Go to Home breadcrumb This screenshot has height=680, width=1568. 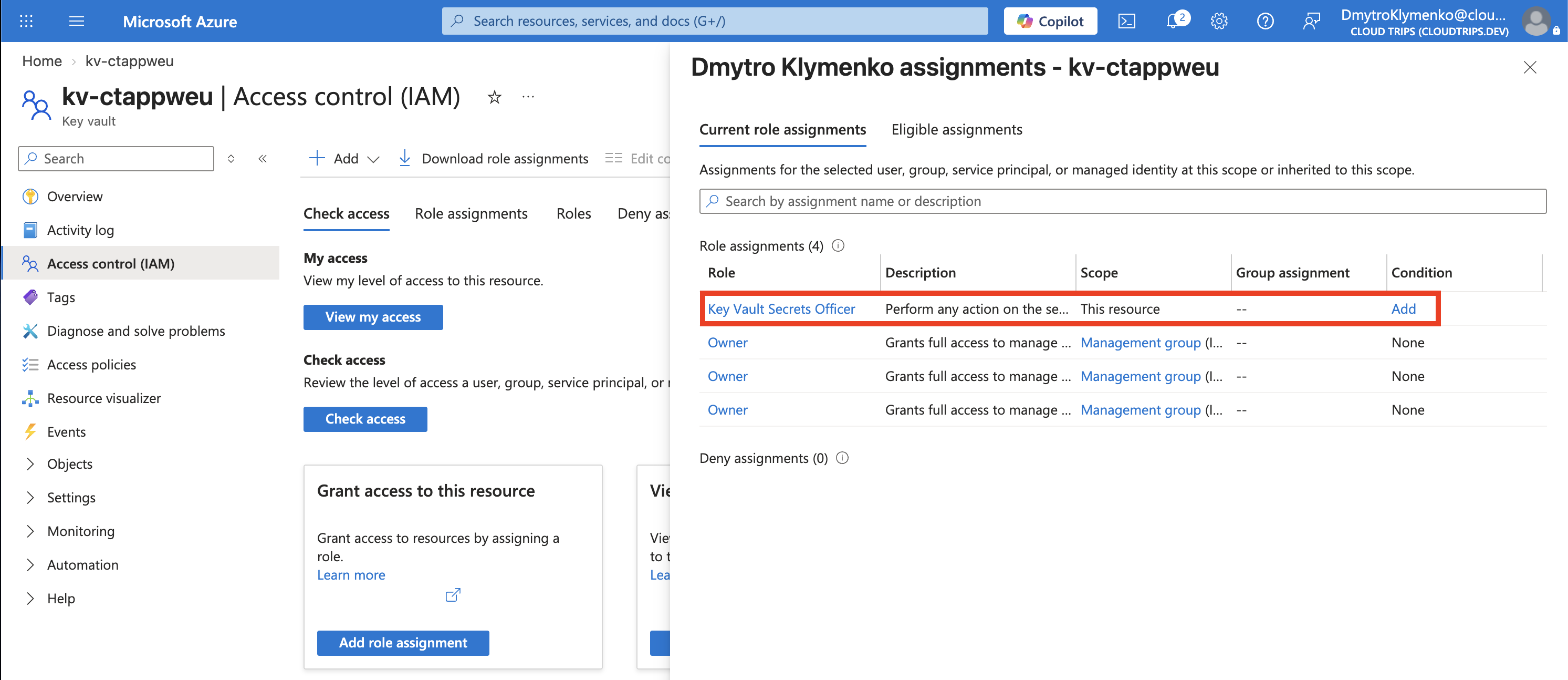tap(42, 61)
